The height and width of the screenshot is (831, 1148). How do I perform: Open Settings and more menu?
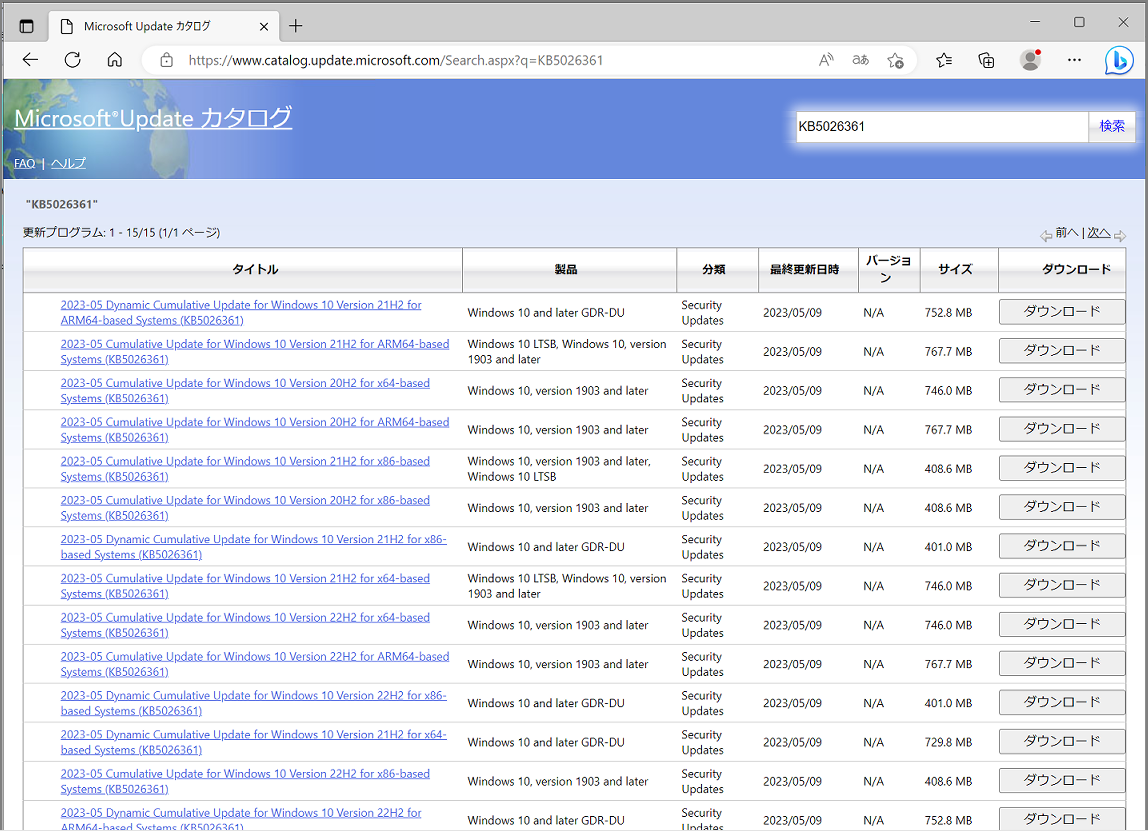(1074, 60)
